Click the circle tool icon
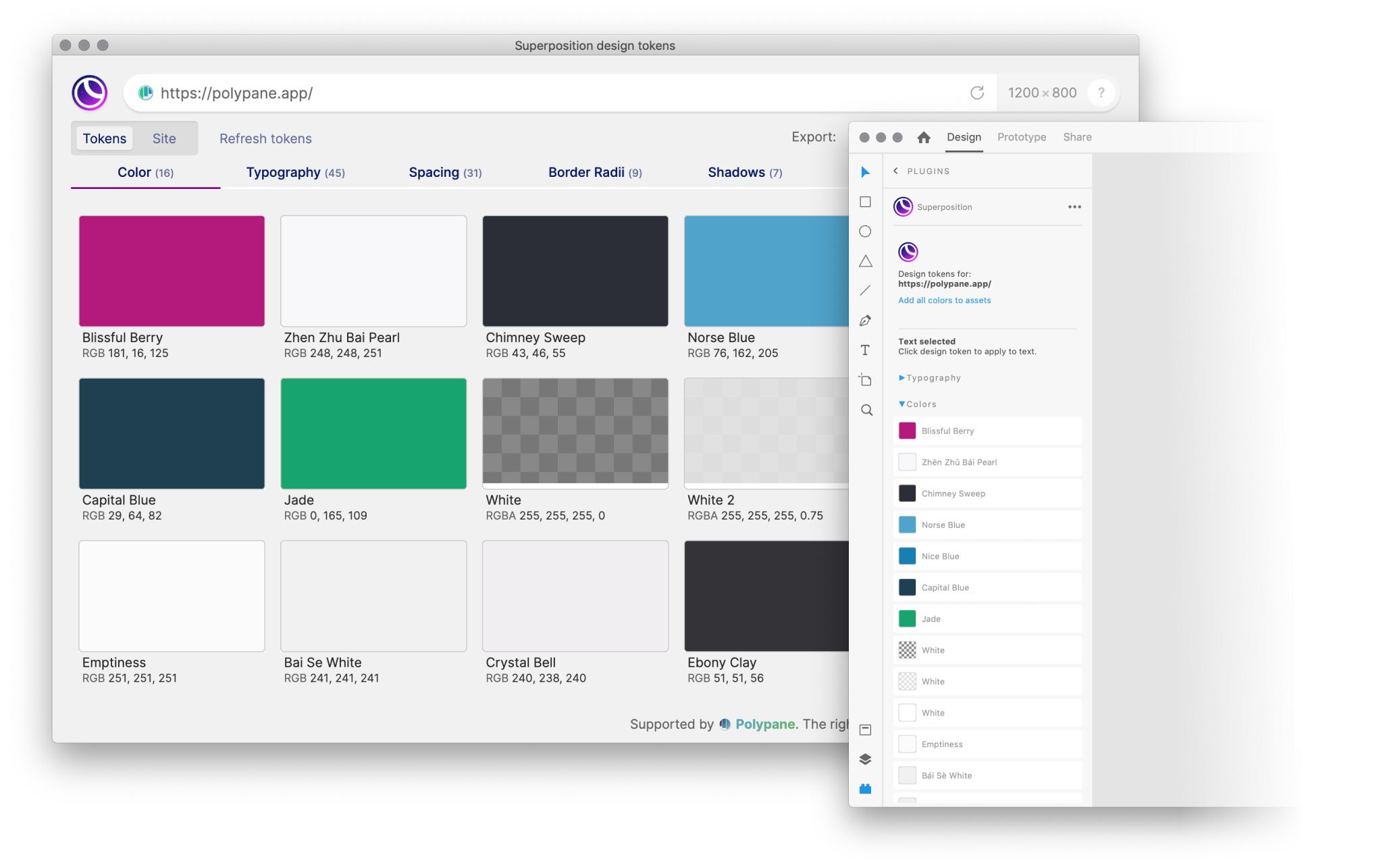Screen dimensions: 1383x868 [x=866, y=232]
